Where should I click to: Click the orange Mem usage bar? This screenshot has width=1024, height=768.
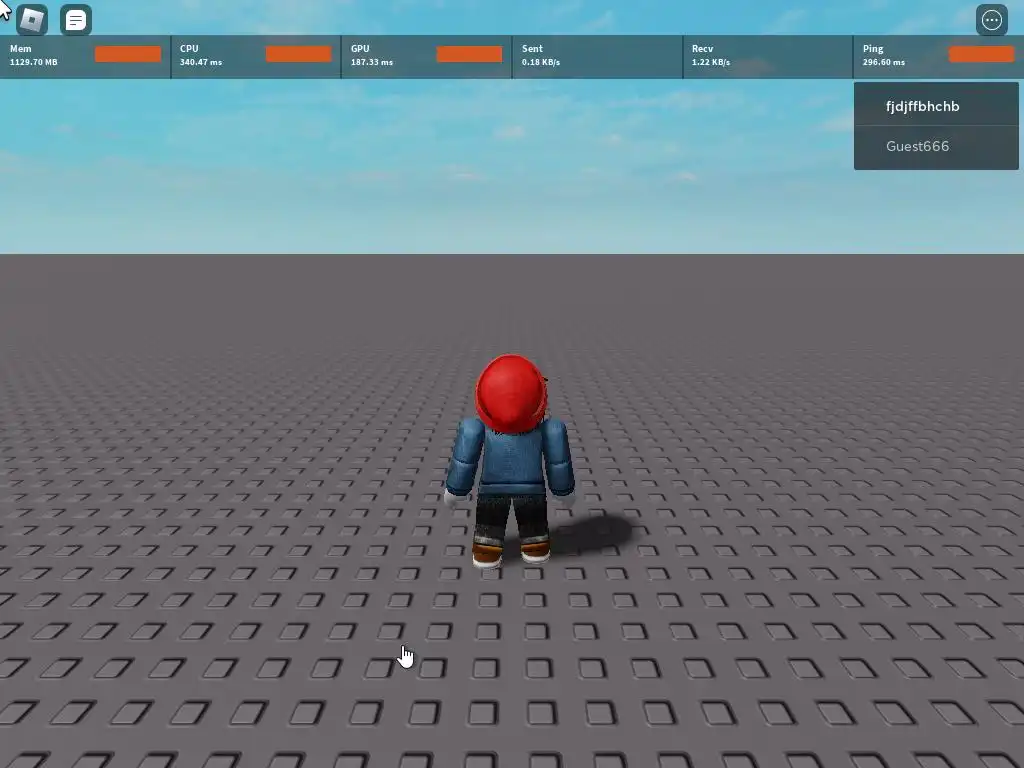128,54
